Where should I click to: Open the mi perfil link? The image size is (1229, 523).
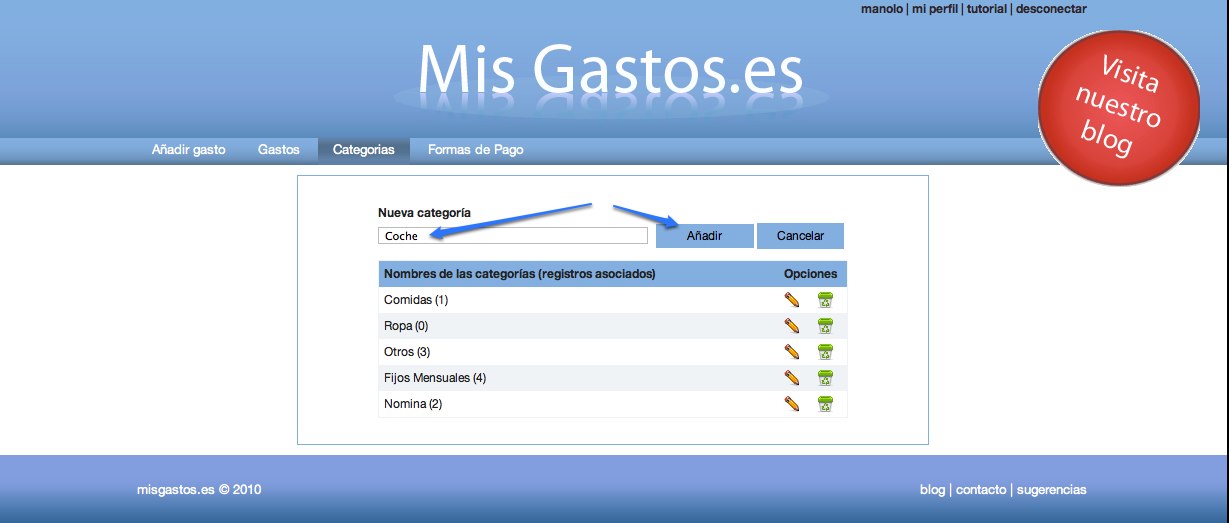[934, 9]
